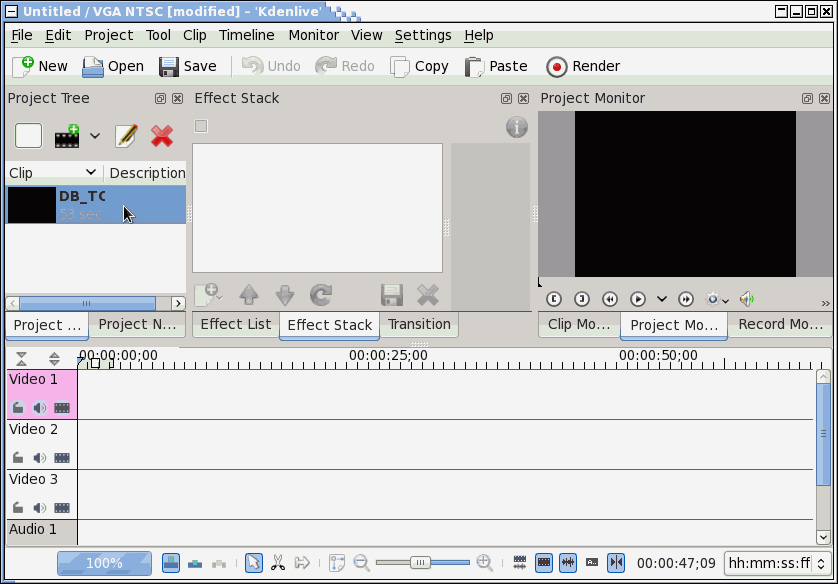838x584 pixels.
Task: Move effect up with the up arrow
Action: tap(249, 295)
